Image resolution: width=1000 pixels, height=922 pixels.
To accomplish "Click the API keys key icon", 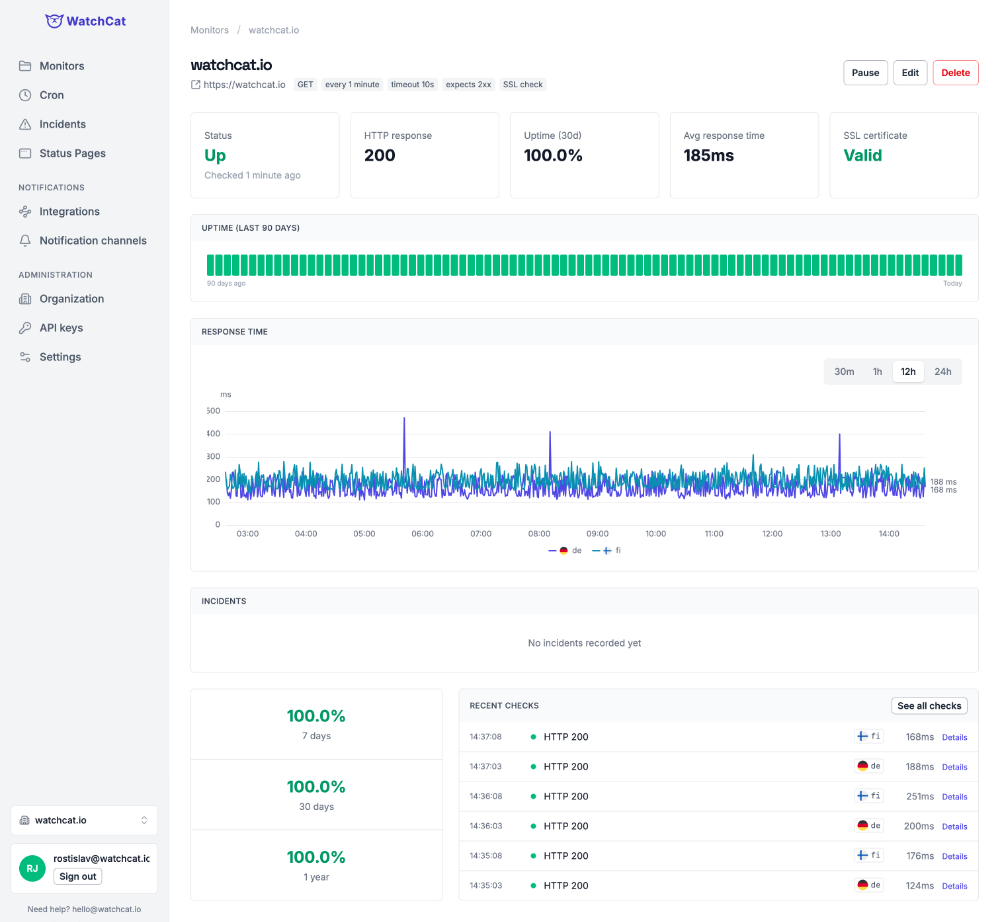I will point(25,328).
